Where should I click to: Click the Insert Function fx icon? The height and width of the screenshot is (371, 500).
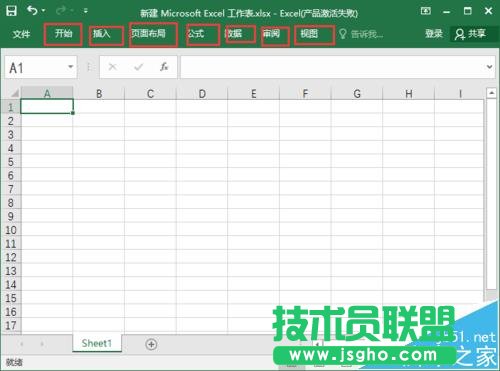point(164,67)
